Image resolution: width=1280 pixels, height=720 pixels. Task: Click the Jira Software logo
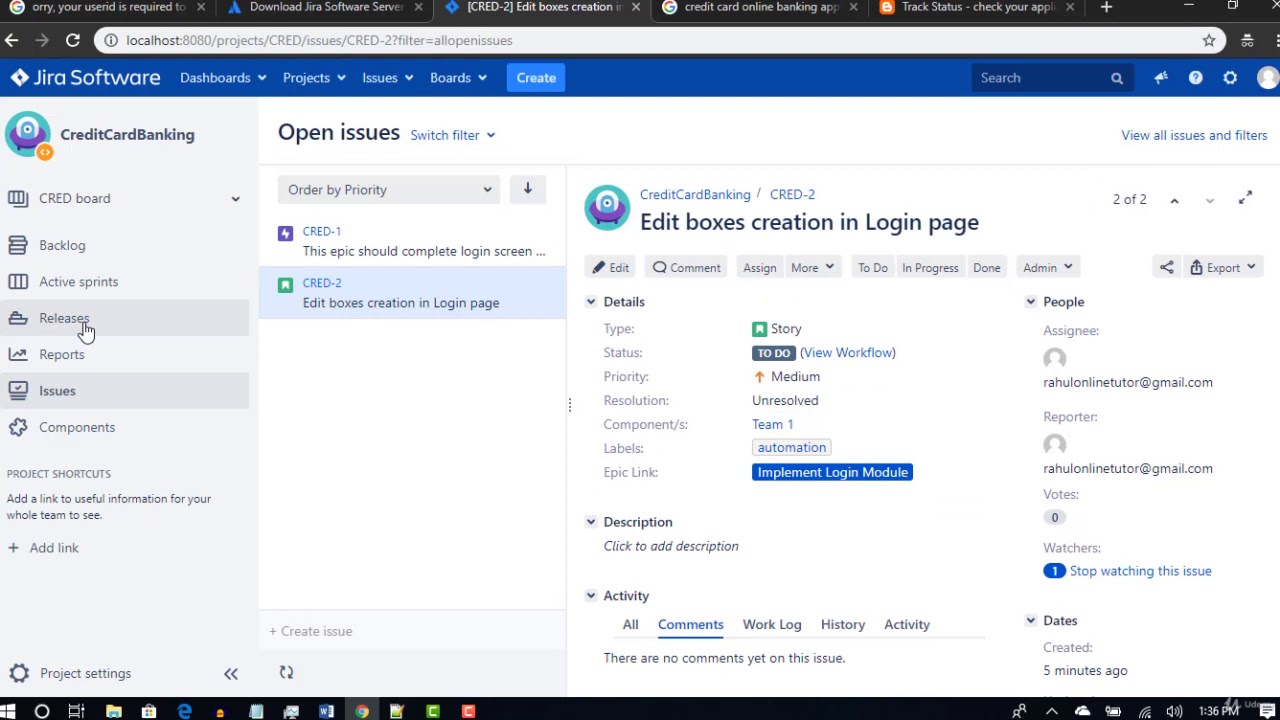click(86, 78)
